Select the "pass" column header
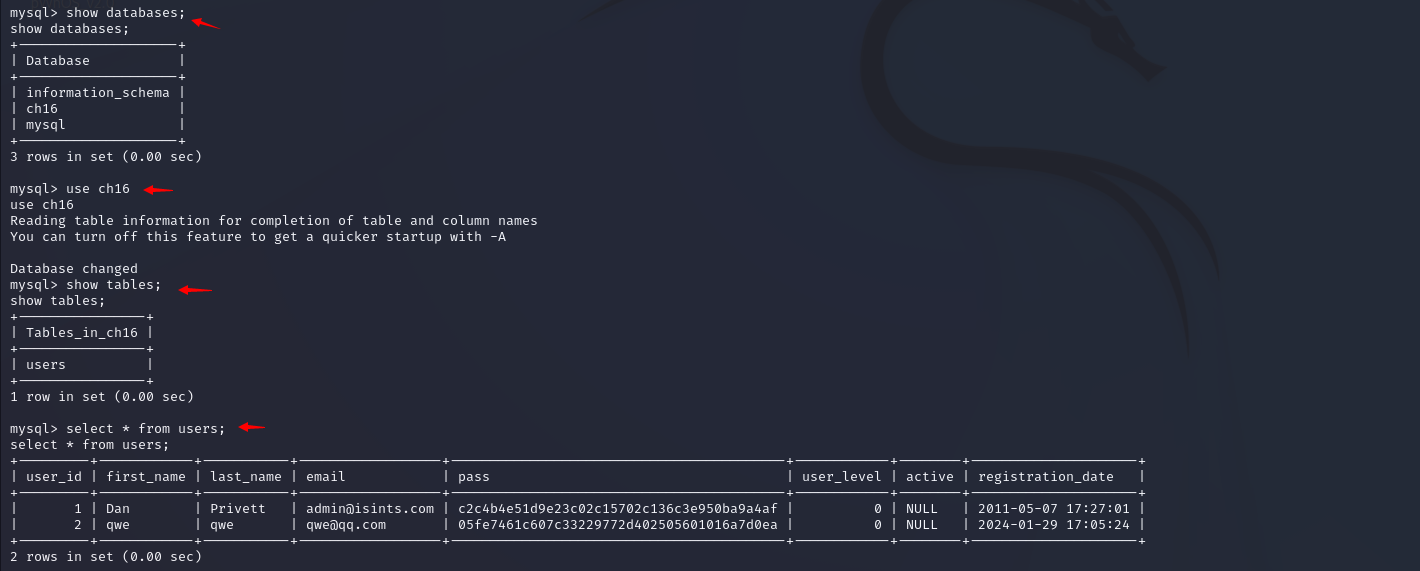 coord(474,476)
